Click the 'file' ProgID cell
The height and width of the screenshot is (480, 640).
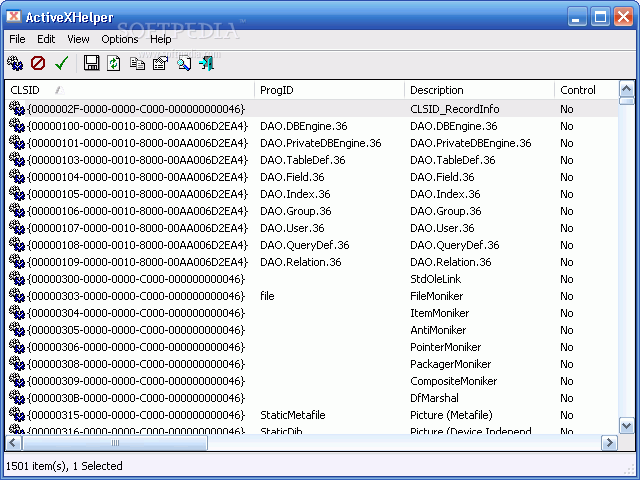[x=267, y=296]
